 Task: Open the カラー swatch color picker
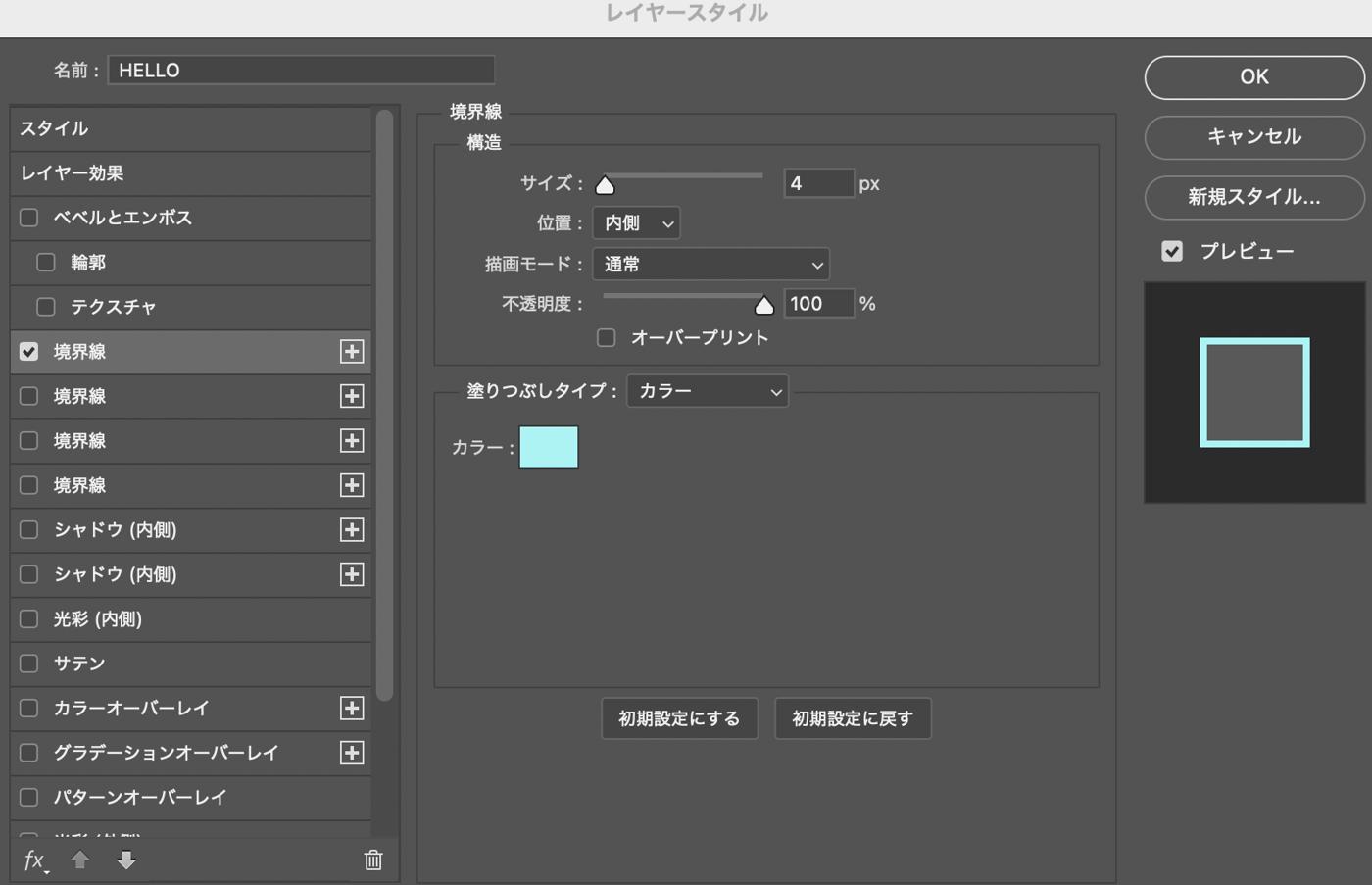[549, 447]
